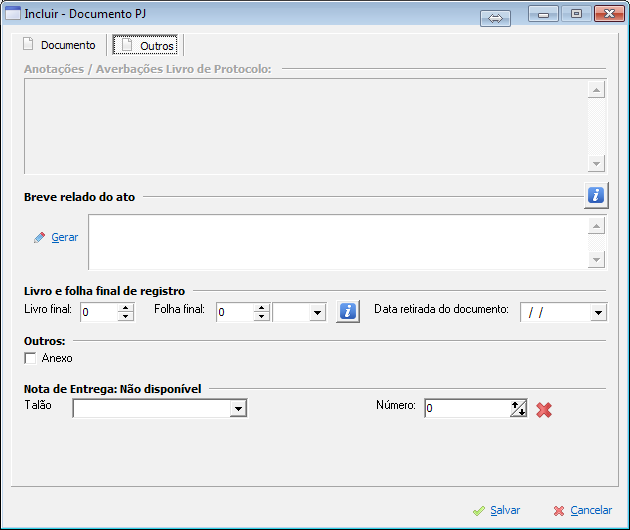This screenshot has width=630, height=530.
Task: Increase the Livro final value with the up arrow
Action: 126,308
